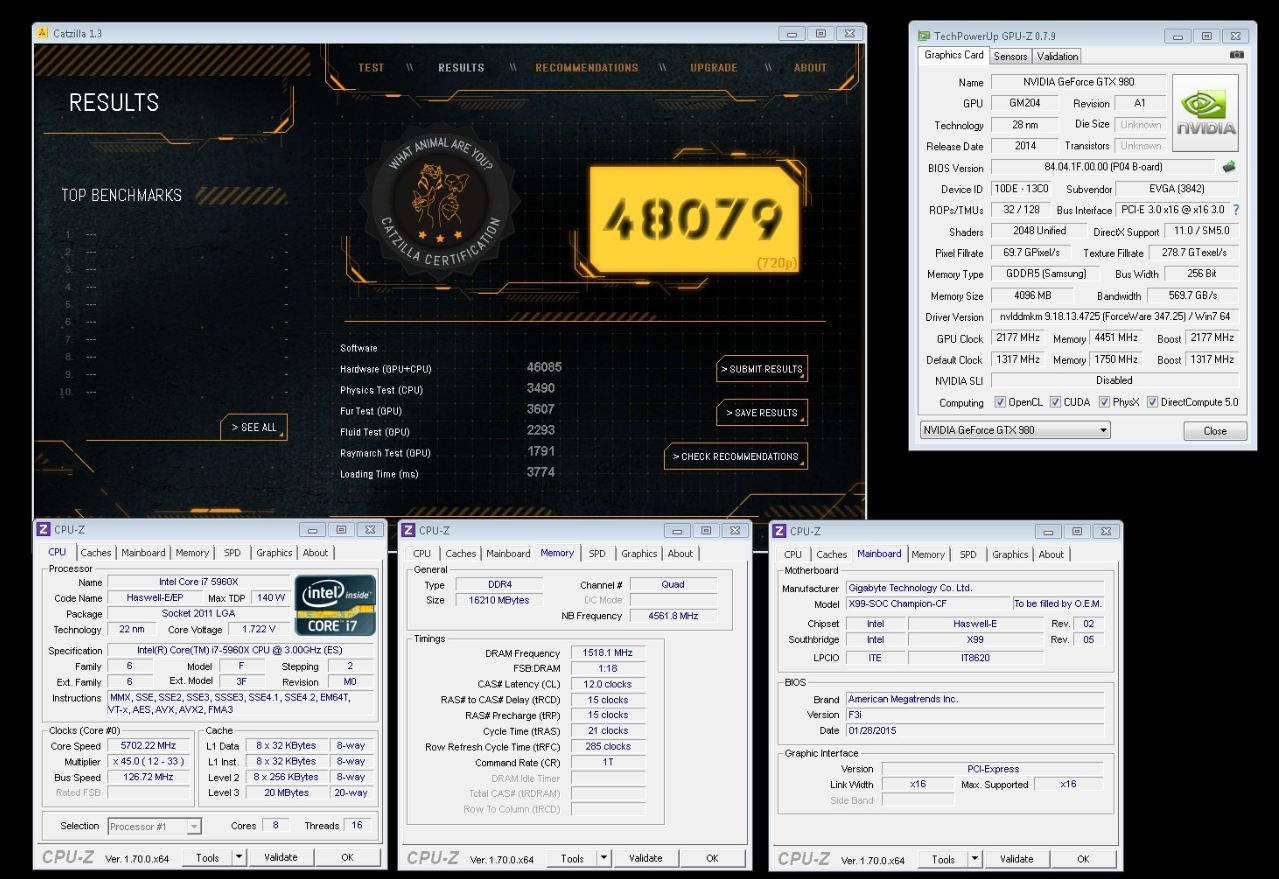Screen dimensions: 1279x879
Task: Click the BIOS Date 01/28/2015 field
Action: click(x=974, y=731)
